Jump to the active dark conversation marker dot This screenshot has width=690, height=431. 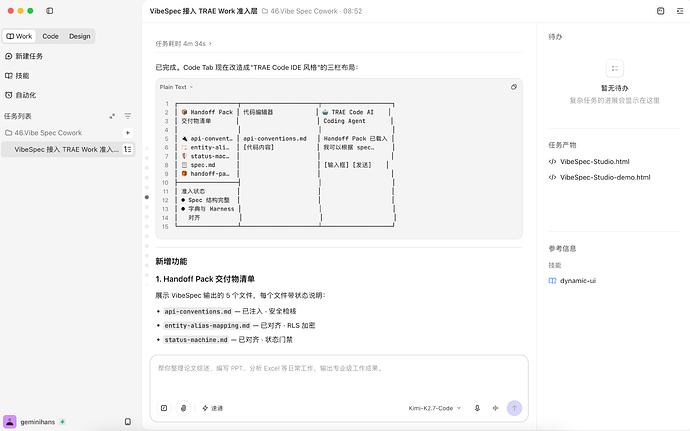tap(147, 197)
